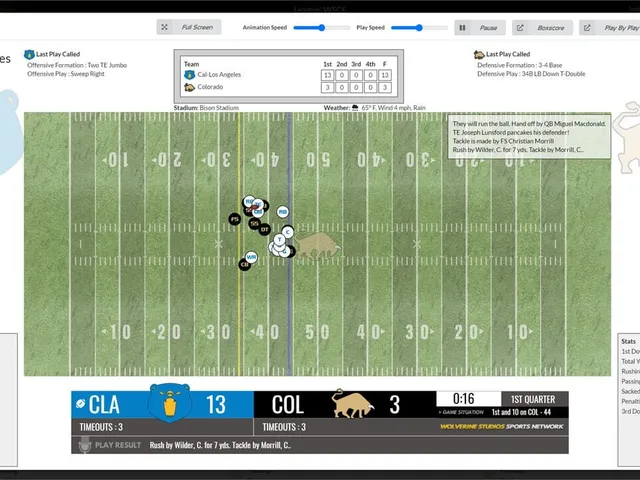Click the Full Screen expand icon
This screenshot has height=480, width=640.
click(x=164, y=27)
